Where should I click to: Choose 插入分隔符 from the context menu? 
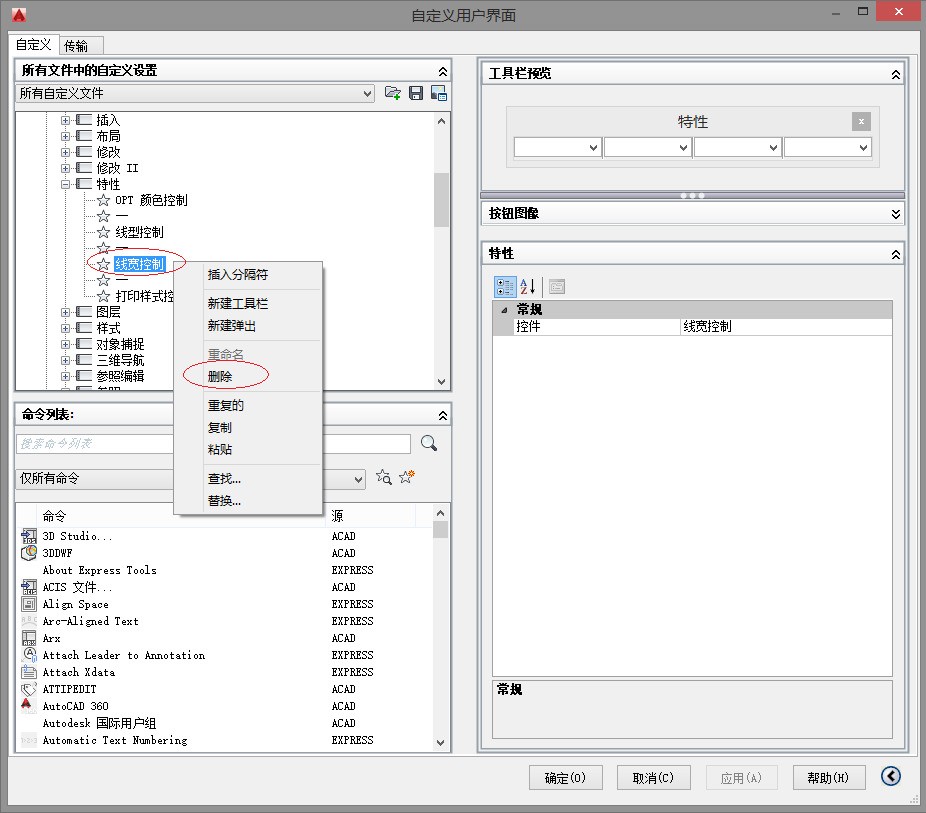point(237,274)
